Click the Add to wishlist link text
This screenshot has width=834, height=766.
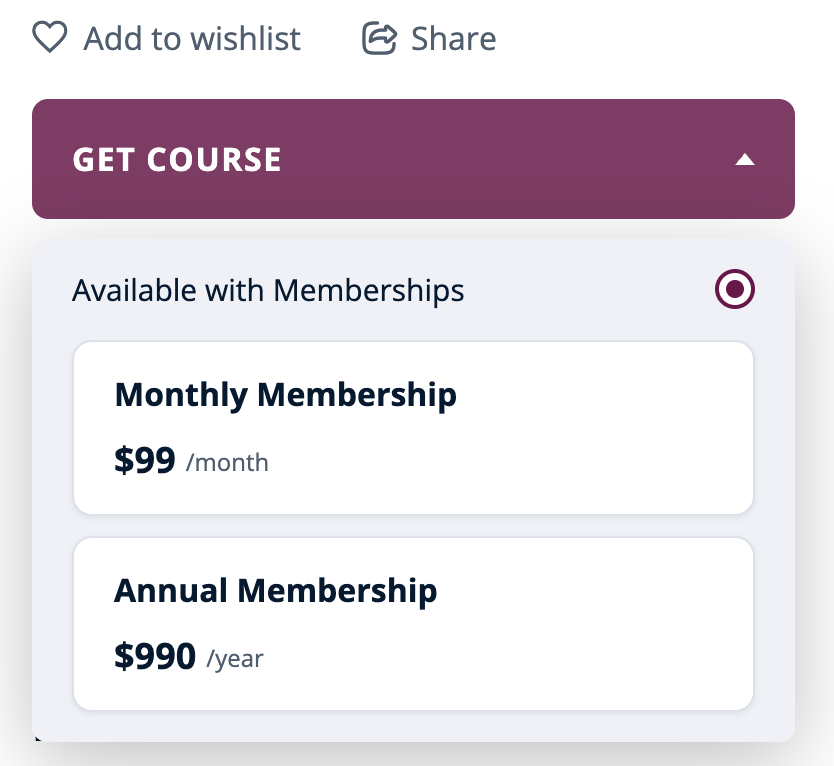click(192, 39)
